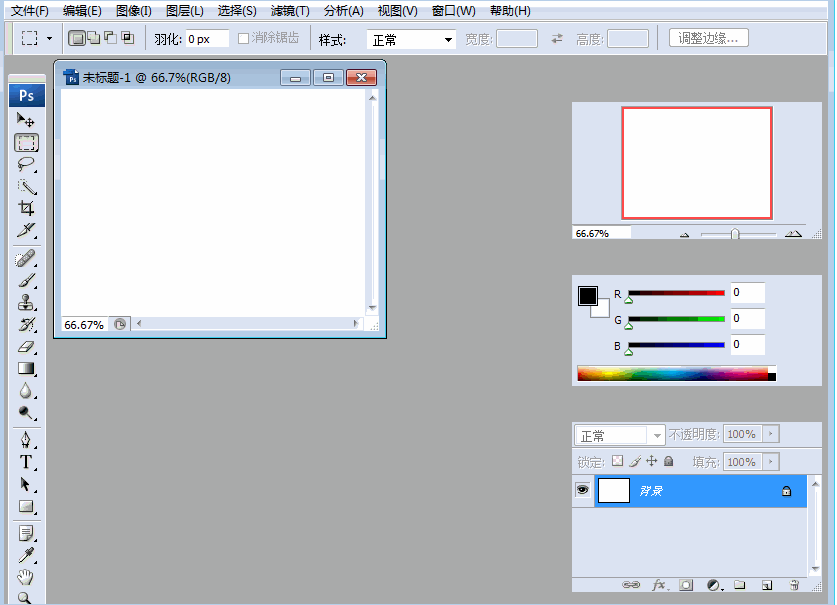This screenshot has width=837, height=605.
Task: Select the Zoom tool in toolbox
Action: coord(26,597)
